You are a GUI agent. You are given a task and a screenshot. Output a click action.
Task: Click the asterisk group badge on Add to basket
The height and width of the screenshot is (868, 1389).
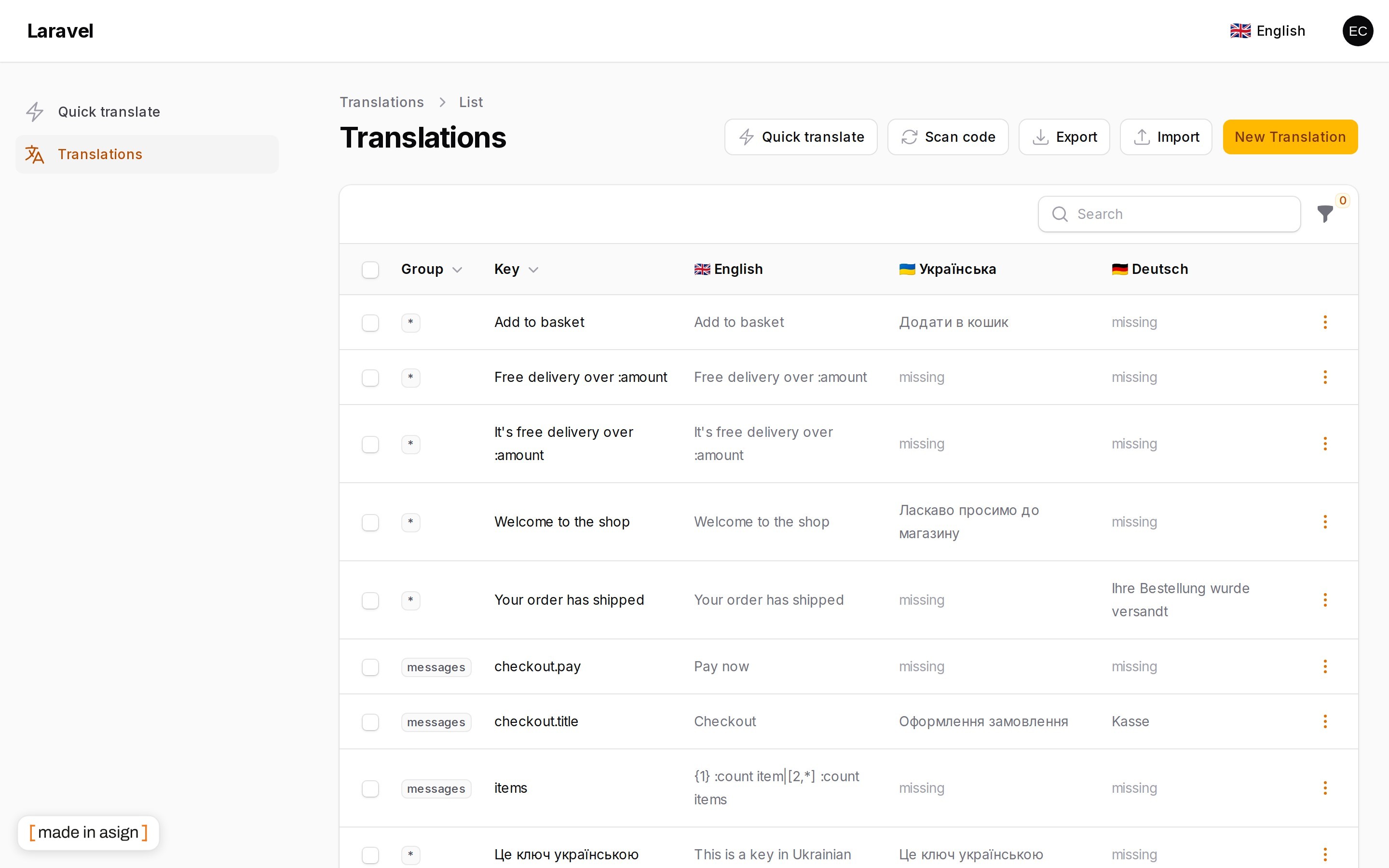click(x=410, y=323)
